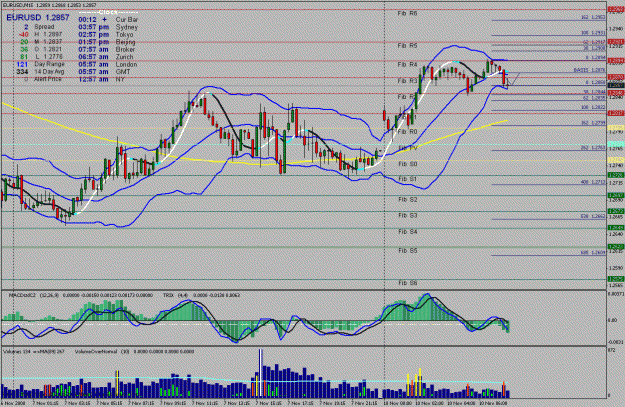
Task: Click the 1.2940 value on the price axis
Action: (616, 29)
